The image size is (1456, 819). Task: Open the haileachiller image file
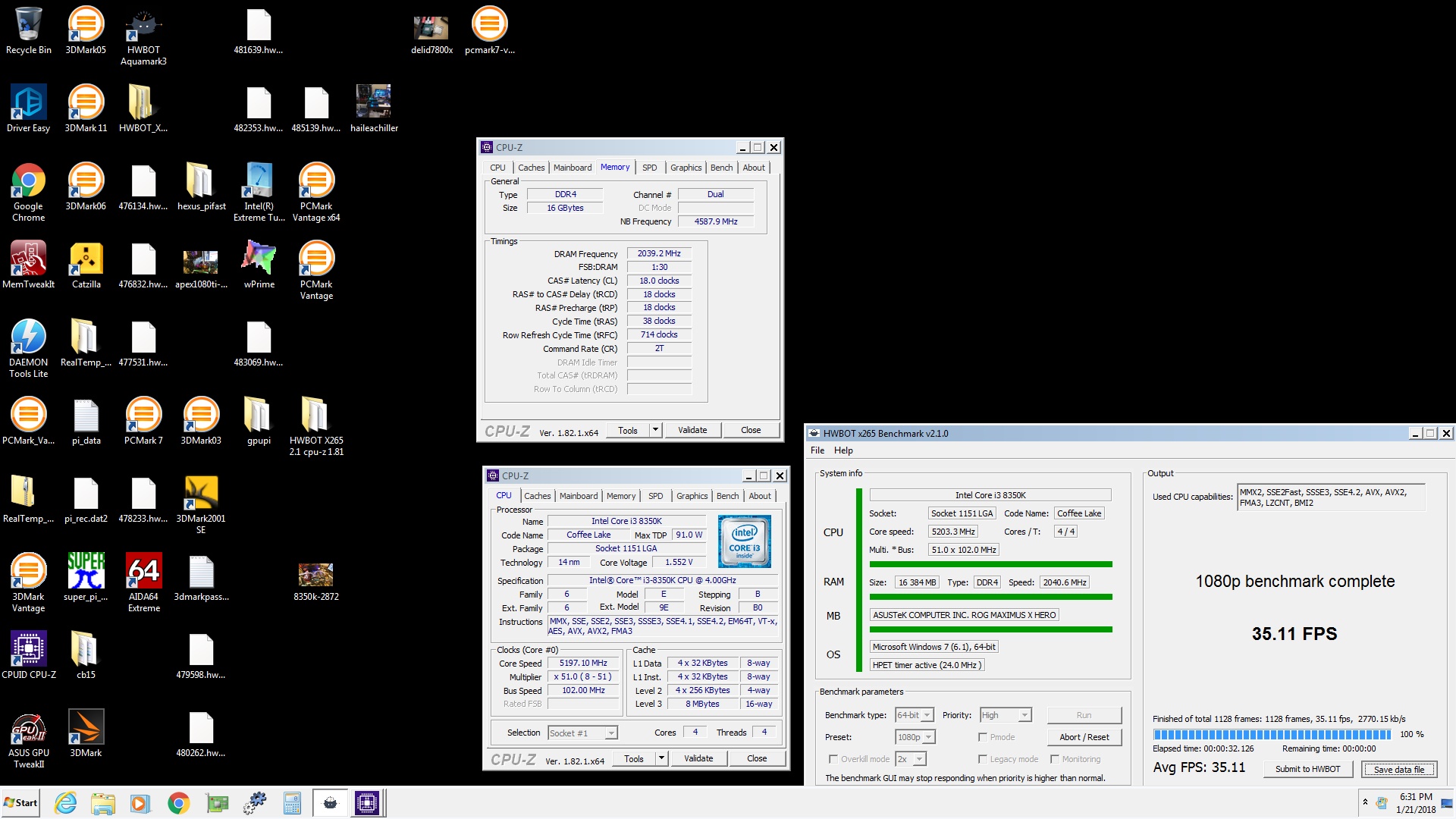[374, 108]
